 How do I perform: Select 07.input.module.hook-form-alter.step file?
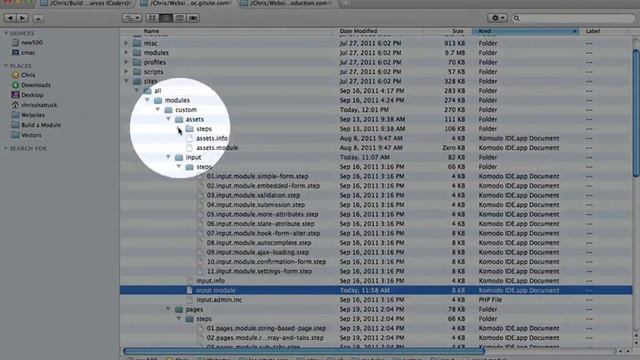pos(263,233)
